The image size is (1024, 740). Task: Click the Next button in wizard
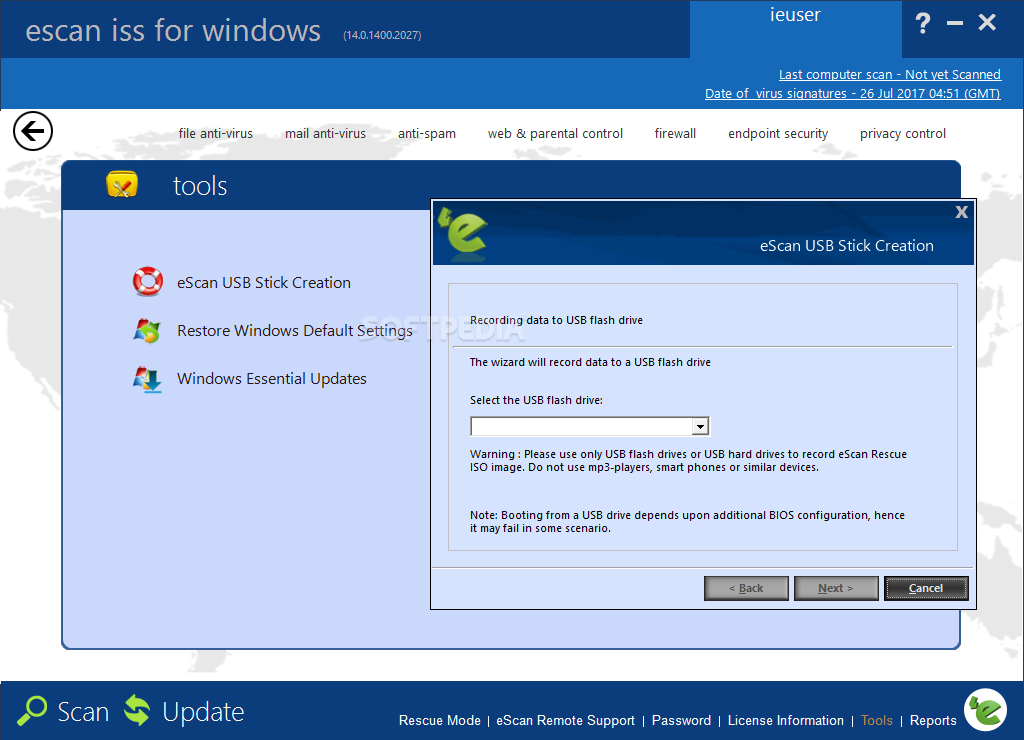click(x=836, y=588)
